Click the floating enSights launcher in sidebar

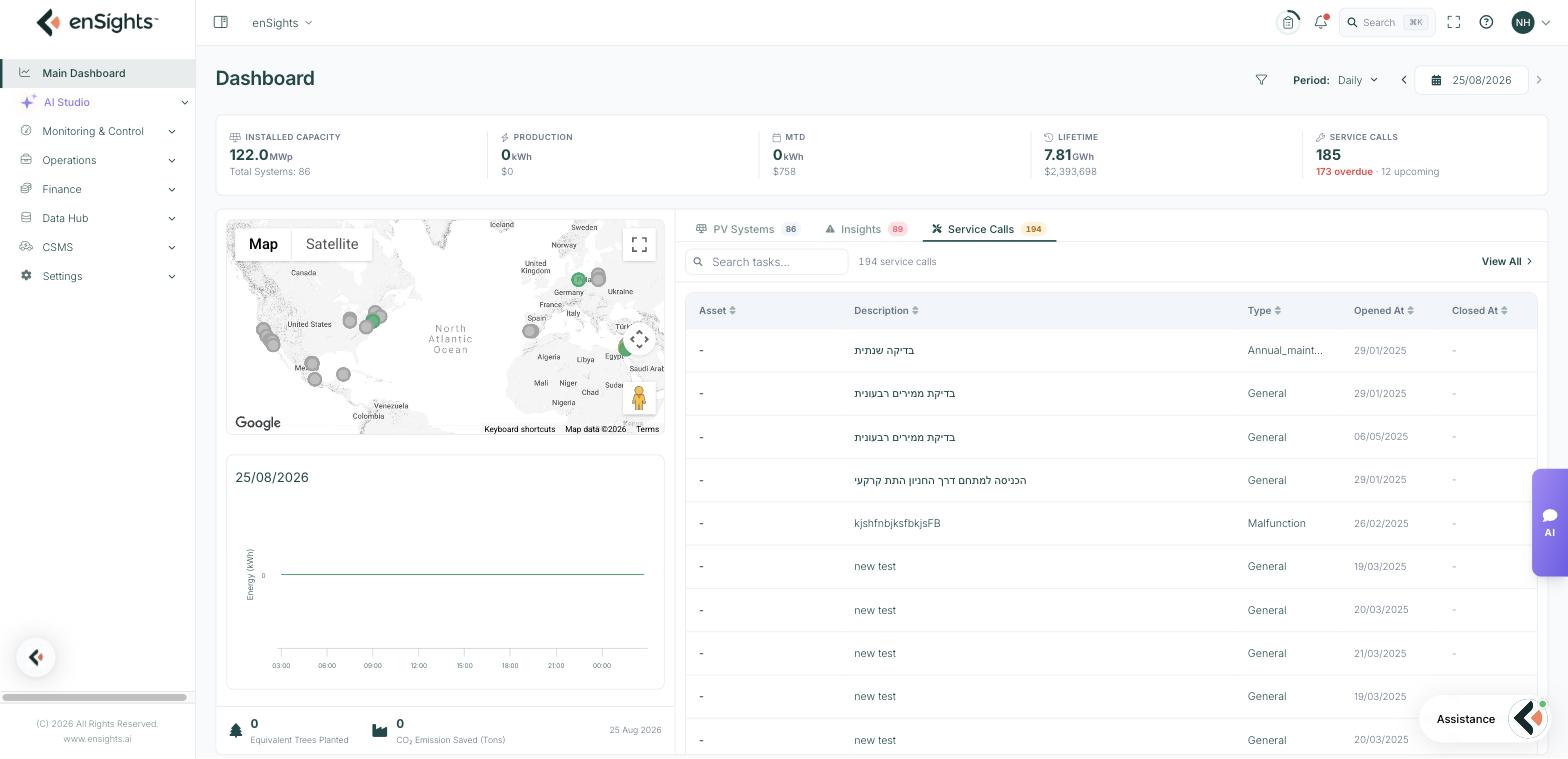click(x=36, y=657)
